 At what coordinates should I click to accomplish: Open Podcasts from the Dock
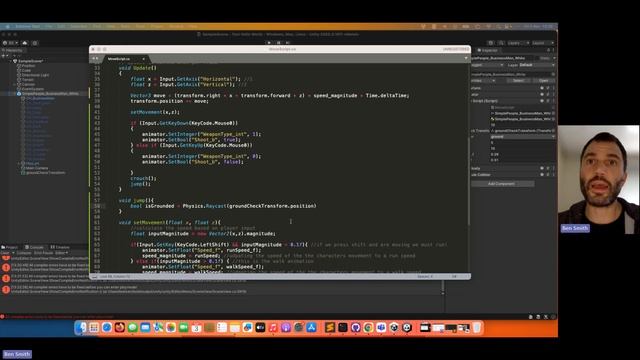click(286, 327)
